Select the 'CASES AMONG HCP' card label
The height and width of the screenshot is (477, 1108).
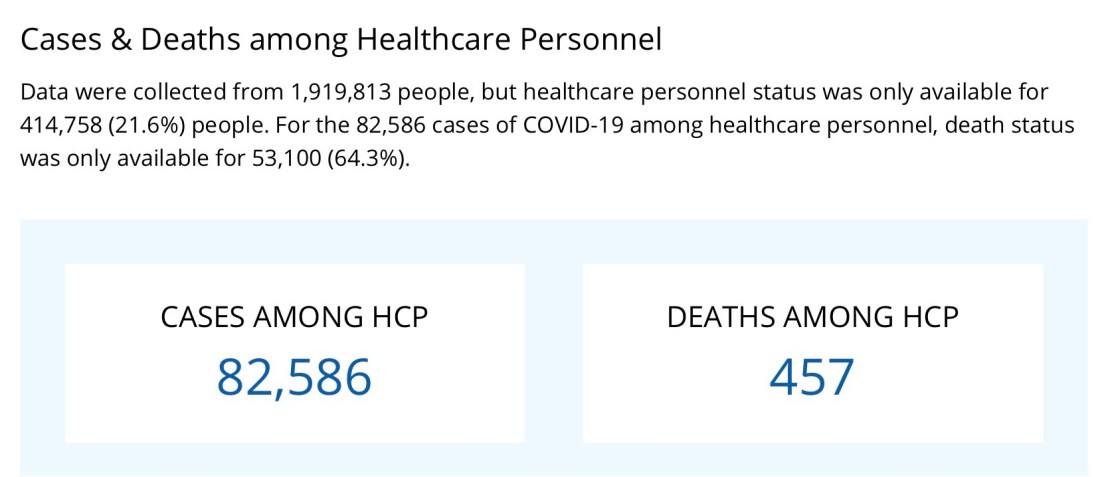[294, 317]
